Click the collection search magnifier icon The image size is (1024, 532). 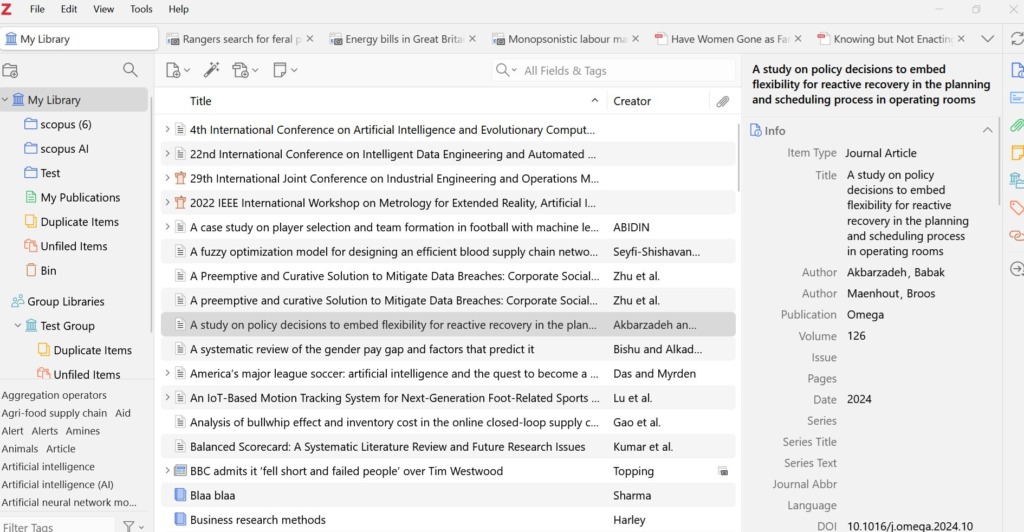[x=130, y=70]
